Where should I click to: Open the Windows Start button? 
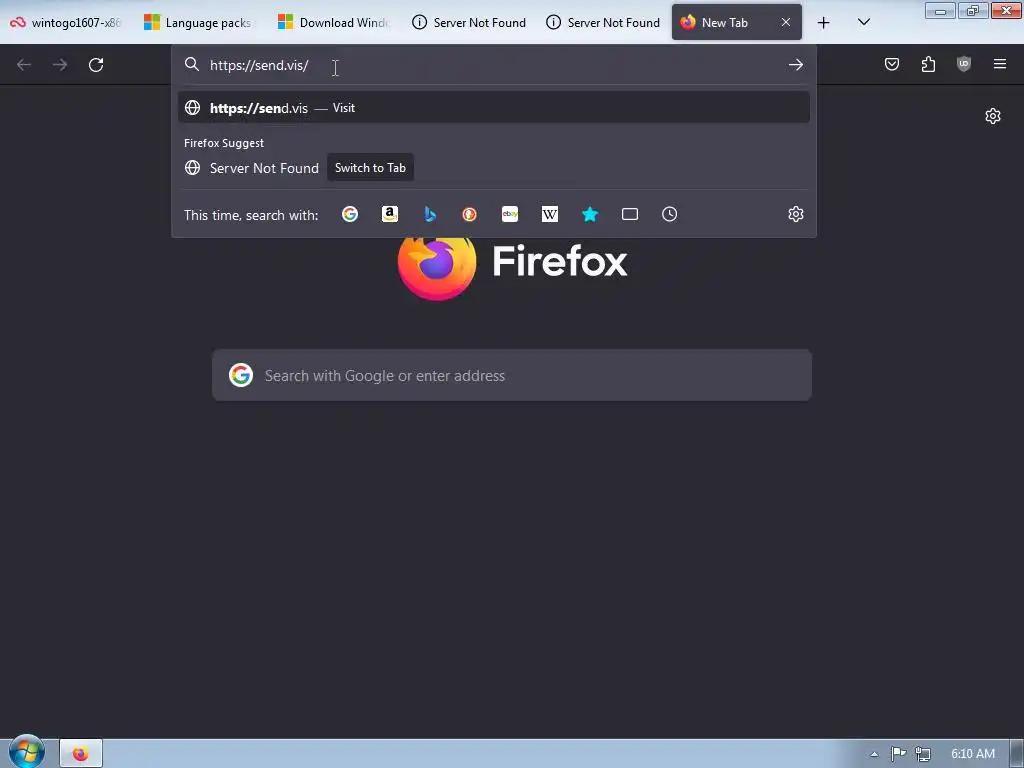tap(27, 752)
